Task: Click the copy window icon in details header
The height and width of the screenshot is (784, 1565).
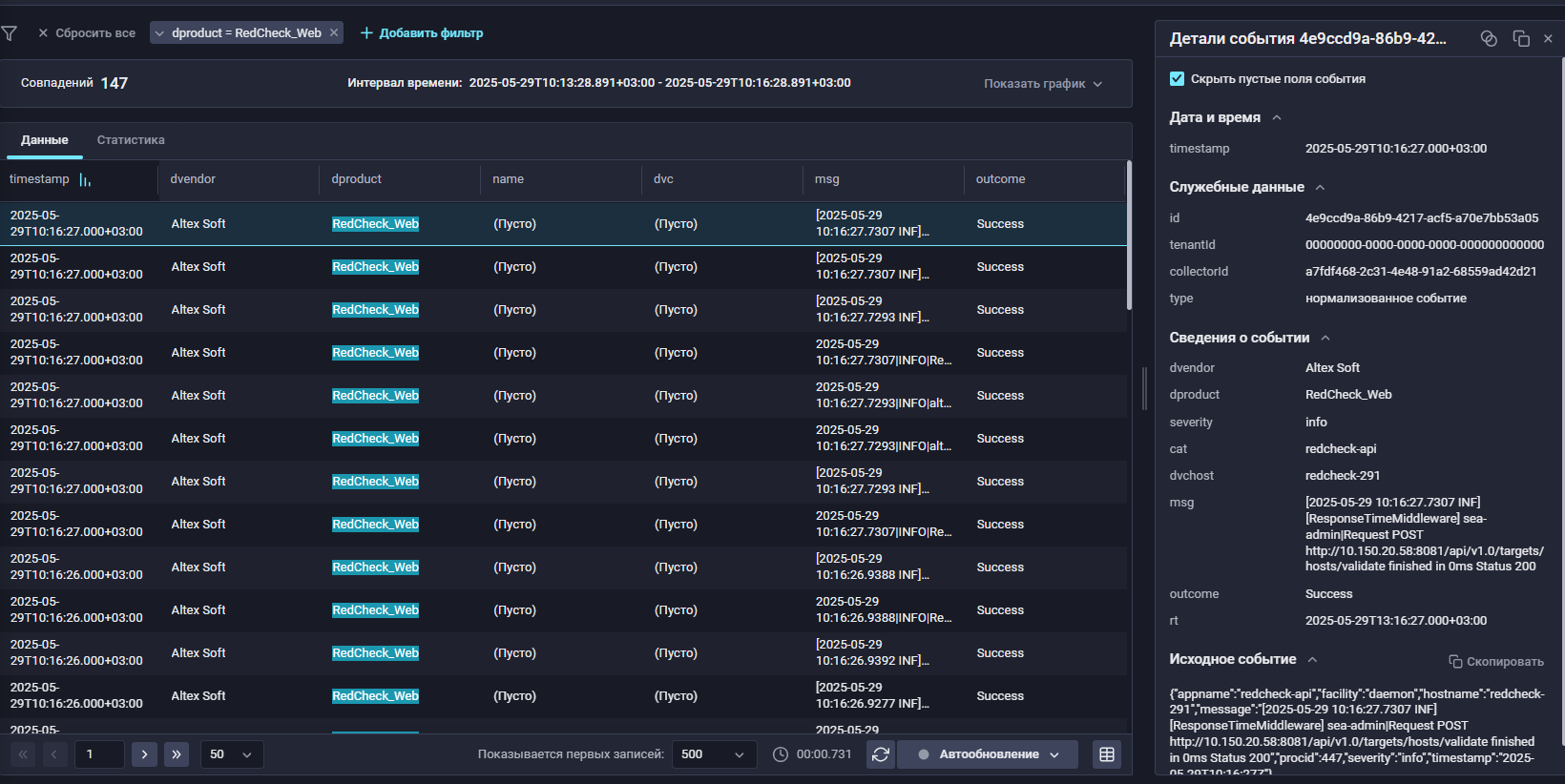Action: 1521,38
